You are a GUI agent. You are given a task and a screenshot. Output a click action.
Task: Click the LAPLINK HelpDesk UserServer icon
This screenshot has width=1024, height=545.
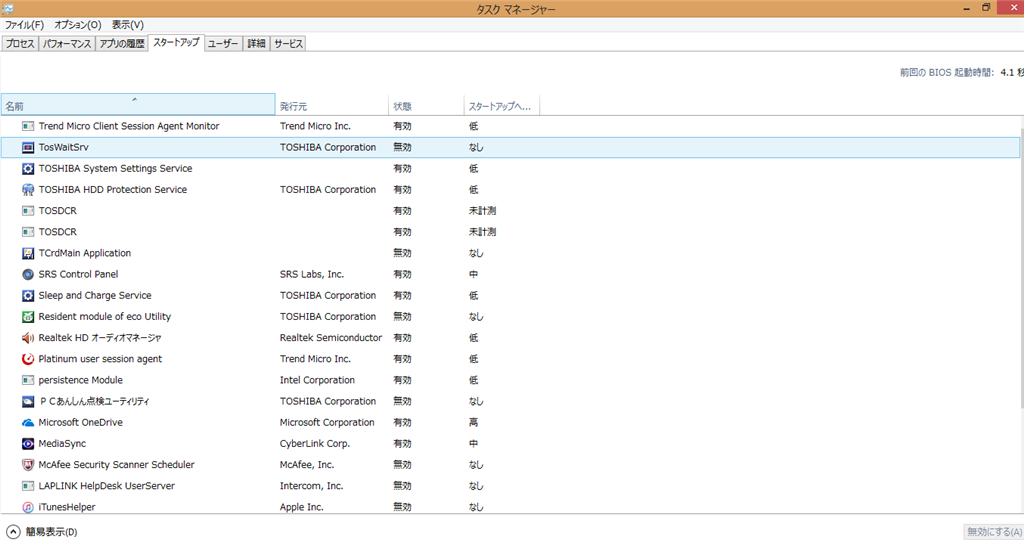[x=27, y=486]
